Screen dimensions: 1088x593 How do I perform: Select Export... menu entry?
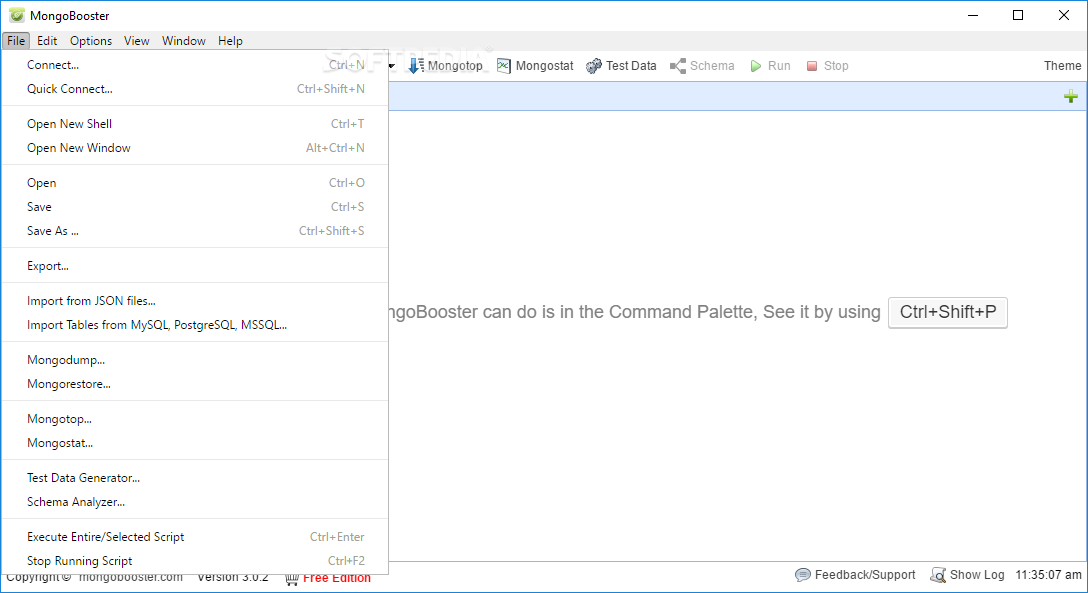coord(195,266)
